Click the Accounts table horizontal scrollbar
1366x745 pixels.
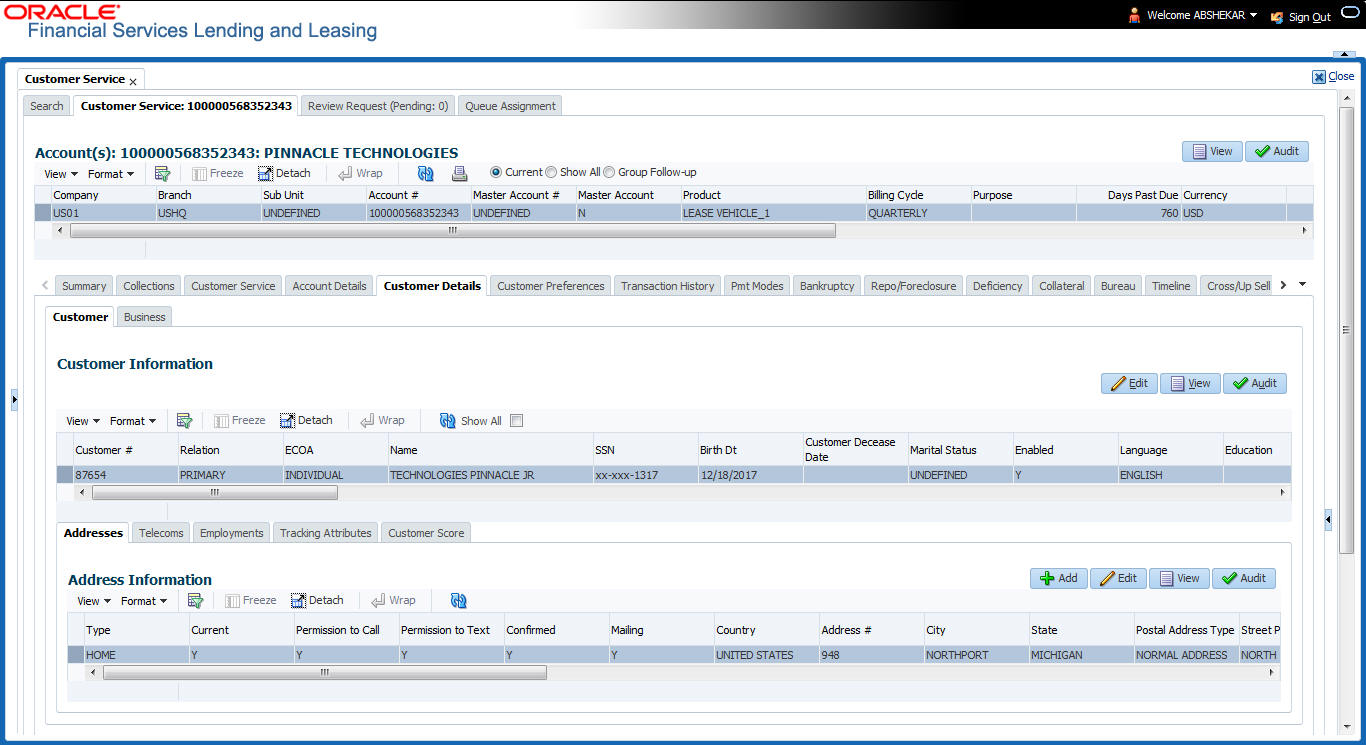click(452, 230)
